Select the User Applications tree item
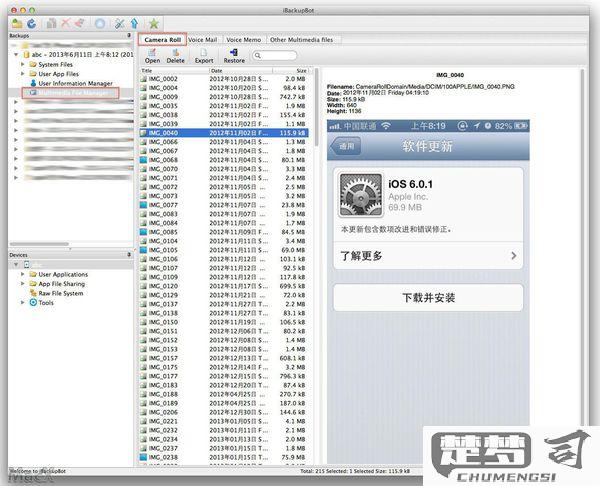 click(63, 274)
